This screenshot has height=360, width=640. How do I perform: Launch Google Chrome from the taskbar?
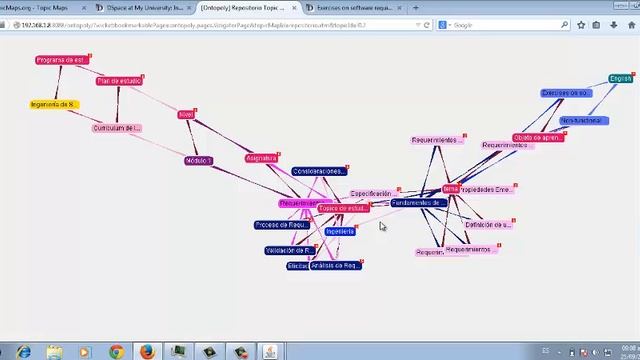117,351
